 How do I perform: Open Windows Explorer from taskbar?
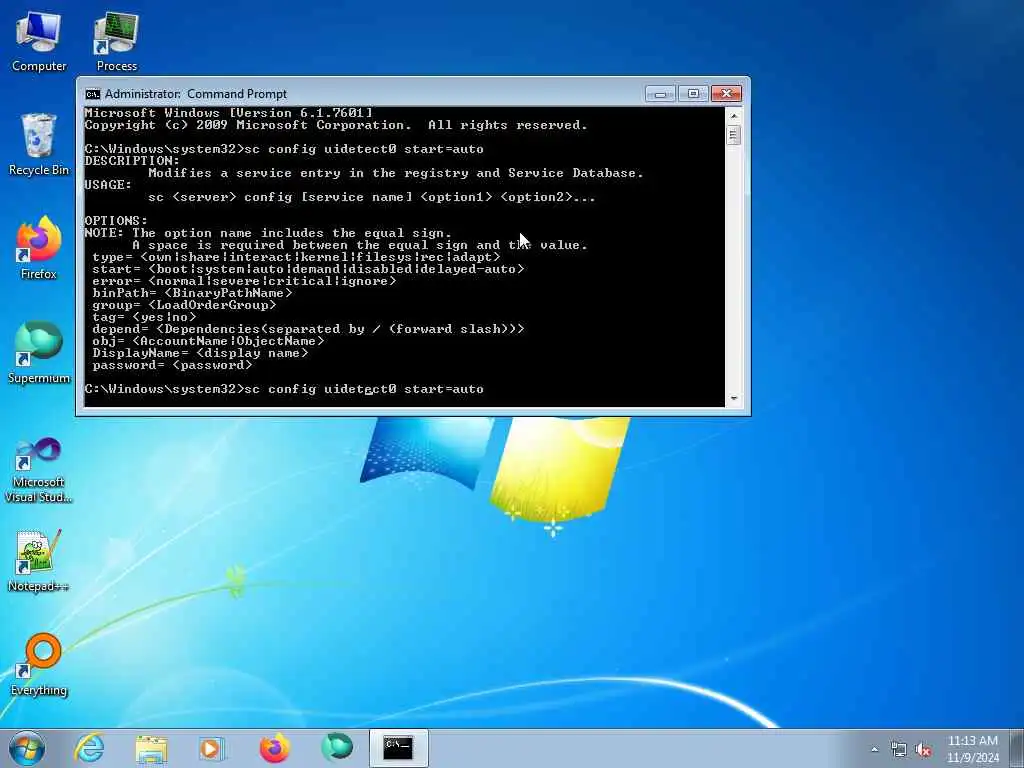[x=152, y=748]
